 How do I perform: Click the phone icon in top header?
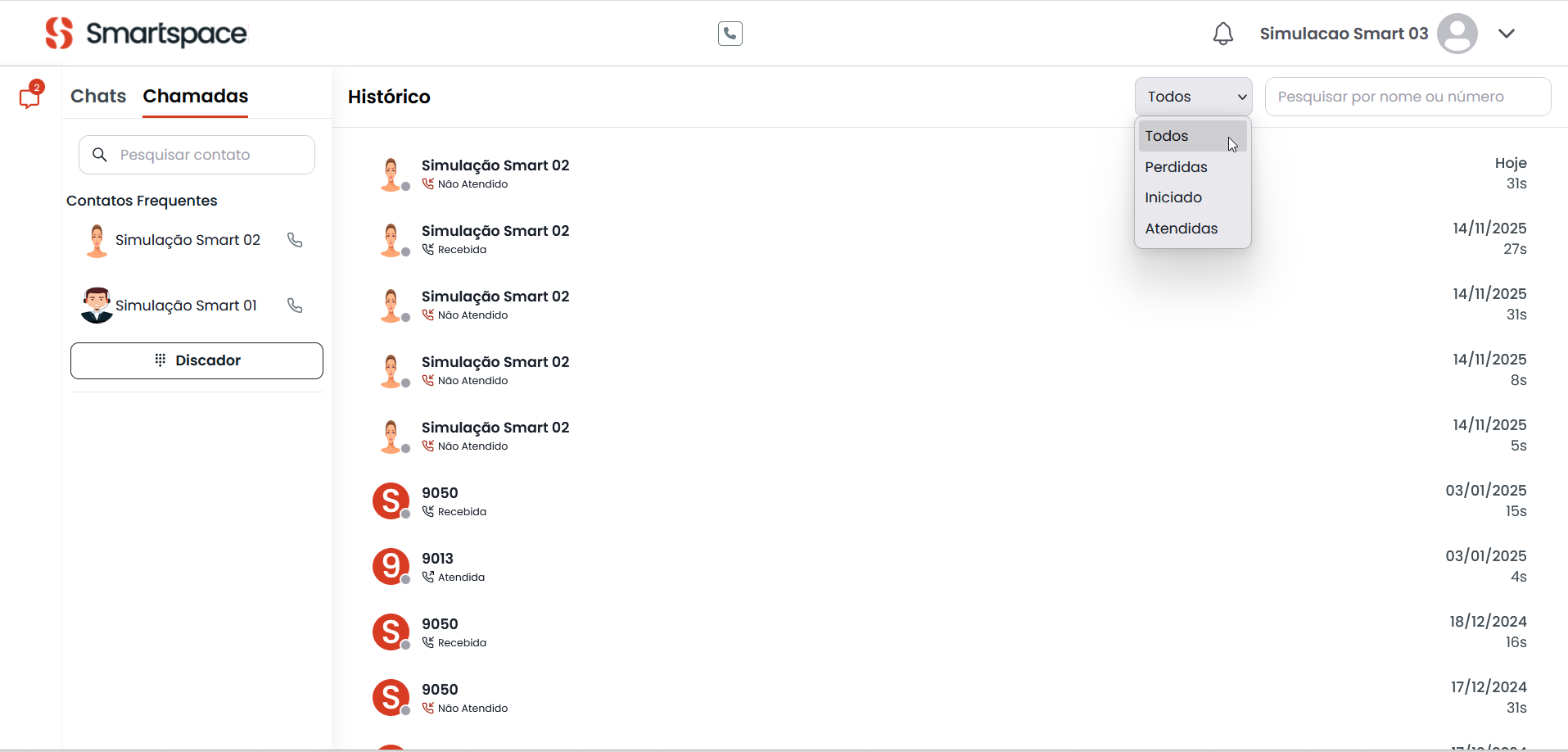[x=730, y=34]
